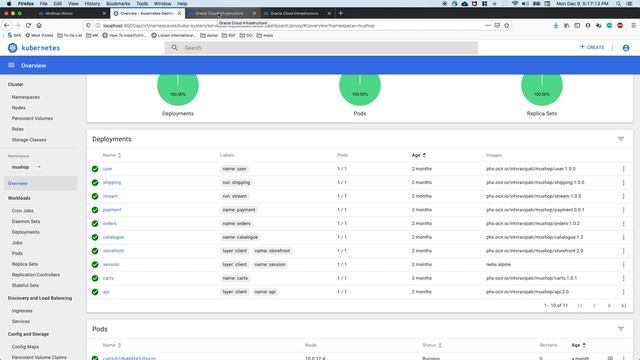Open the Deployments filter icon
The image size is (640, 360).
pos(621,139)
